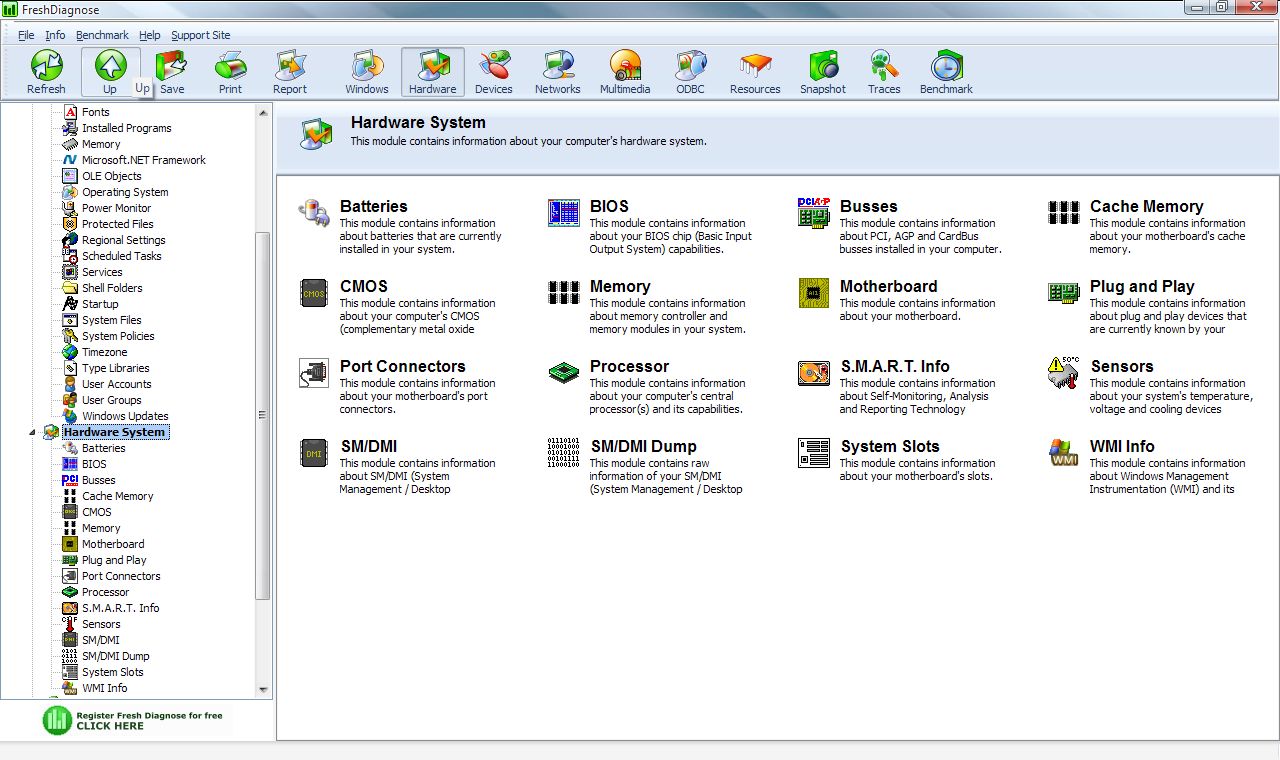The image size is (1280, 760).
Task: Select Regional Settings in the tree
Action: (x=123, y=240)
